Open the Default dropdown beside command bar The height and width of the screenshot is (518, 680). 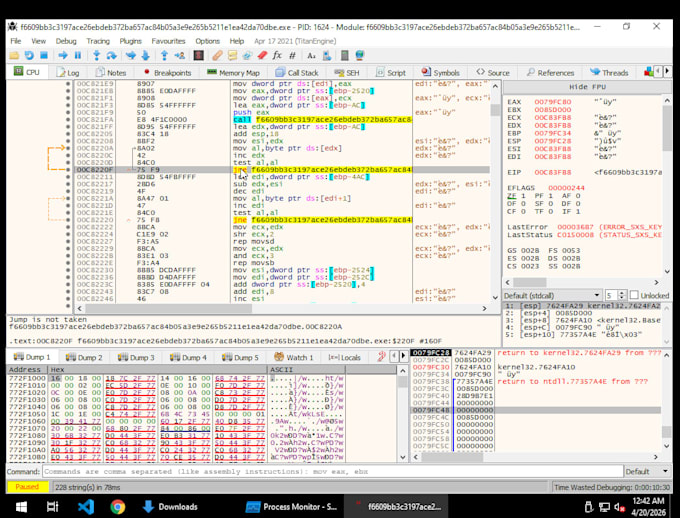(x=646, y=472)
